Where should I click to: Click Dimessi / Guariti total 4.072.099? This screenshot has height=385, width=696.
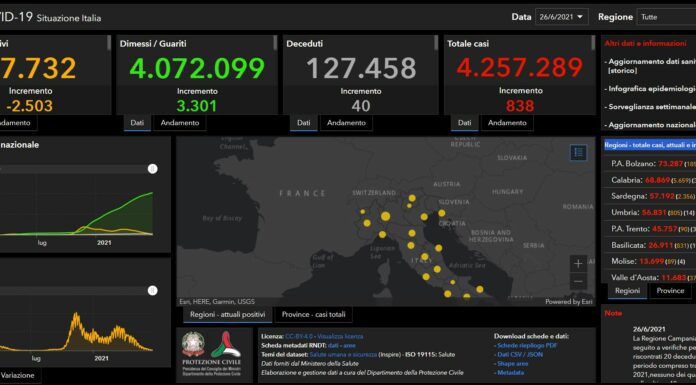point(197,68)
